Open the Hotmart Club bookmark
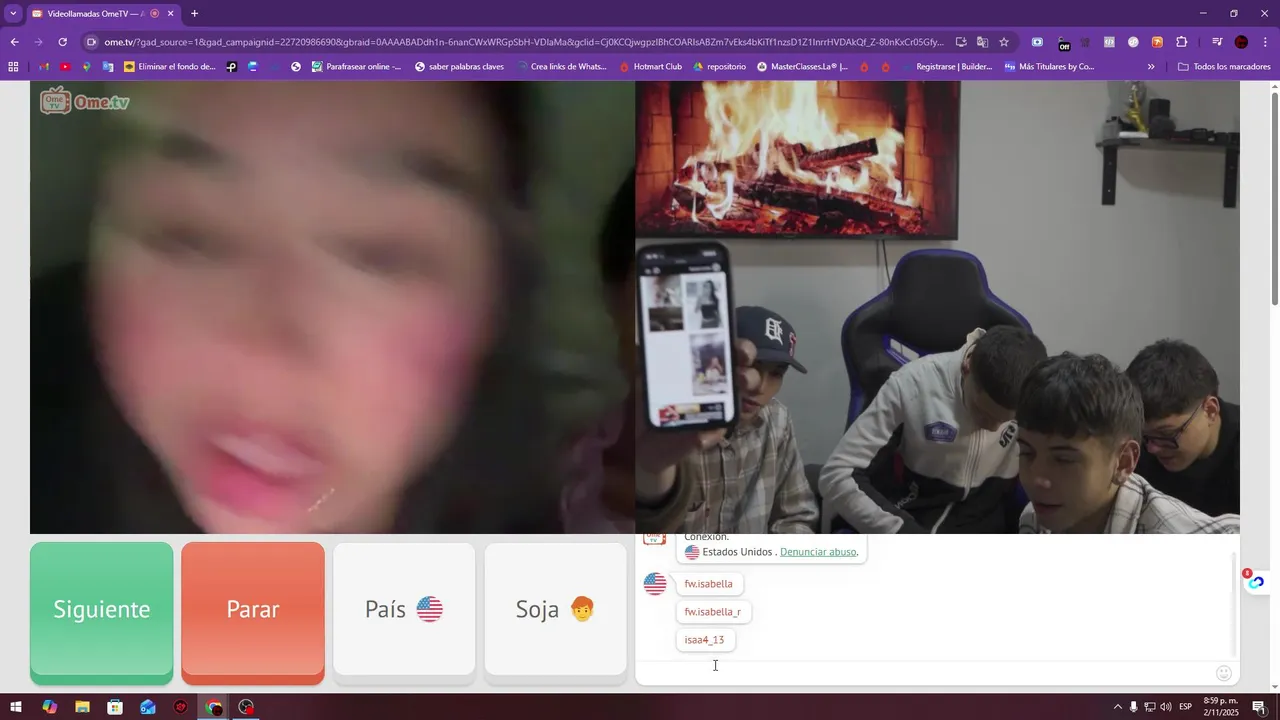 click(x=650, y=67)
